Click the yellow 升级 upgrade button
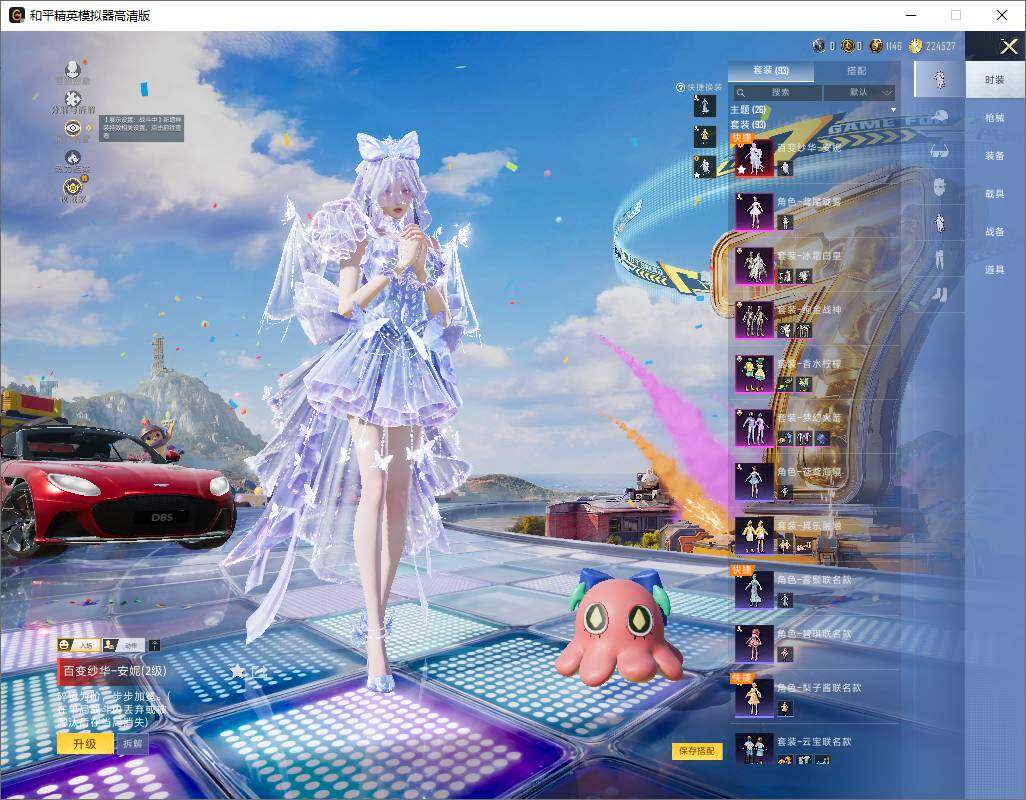1026x800 pixels. [85, 744]
